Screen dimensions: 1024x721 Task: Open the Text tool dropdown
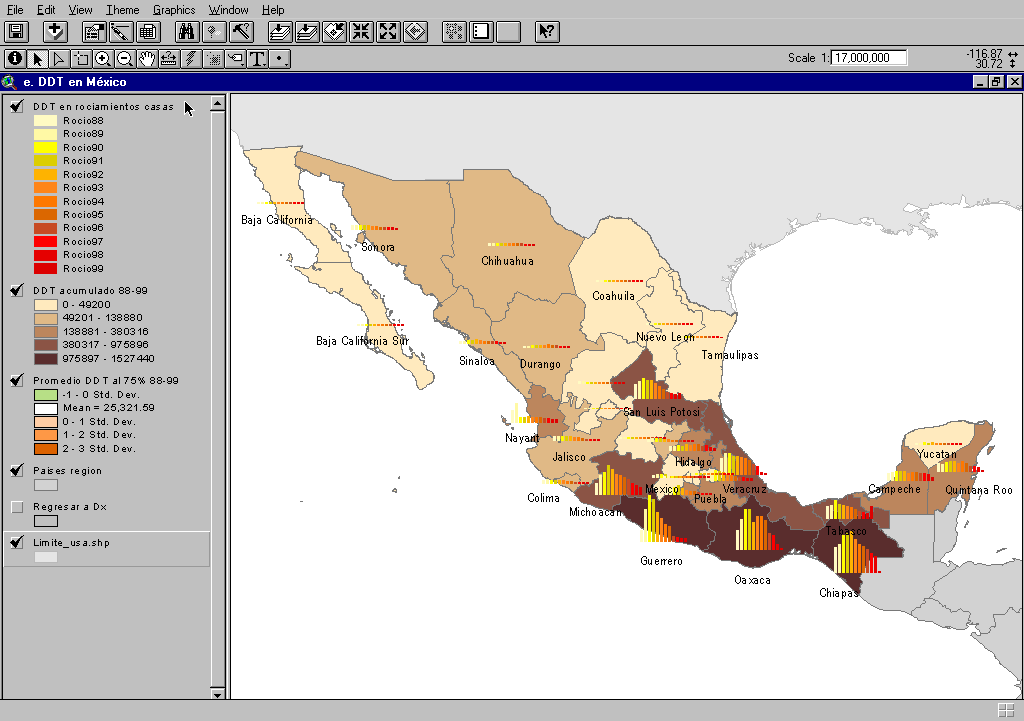pyautogui.click(x=258, y=59)
